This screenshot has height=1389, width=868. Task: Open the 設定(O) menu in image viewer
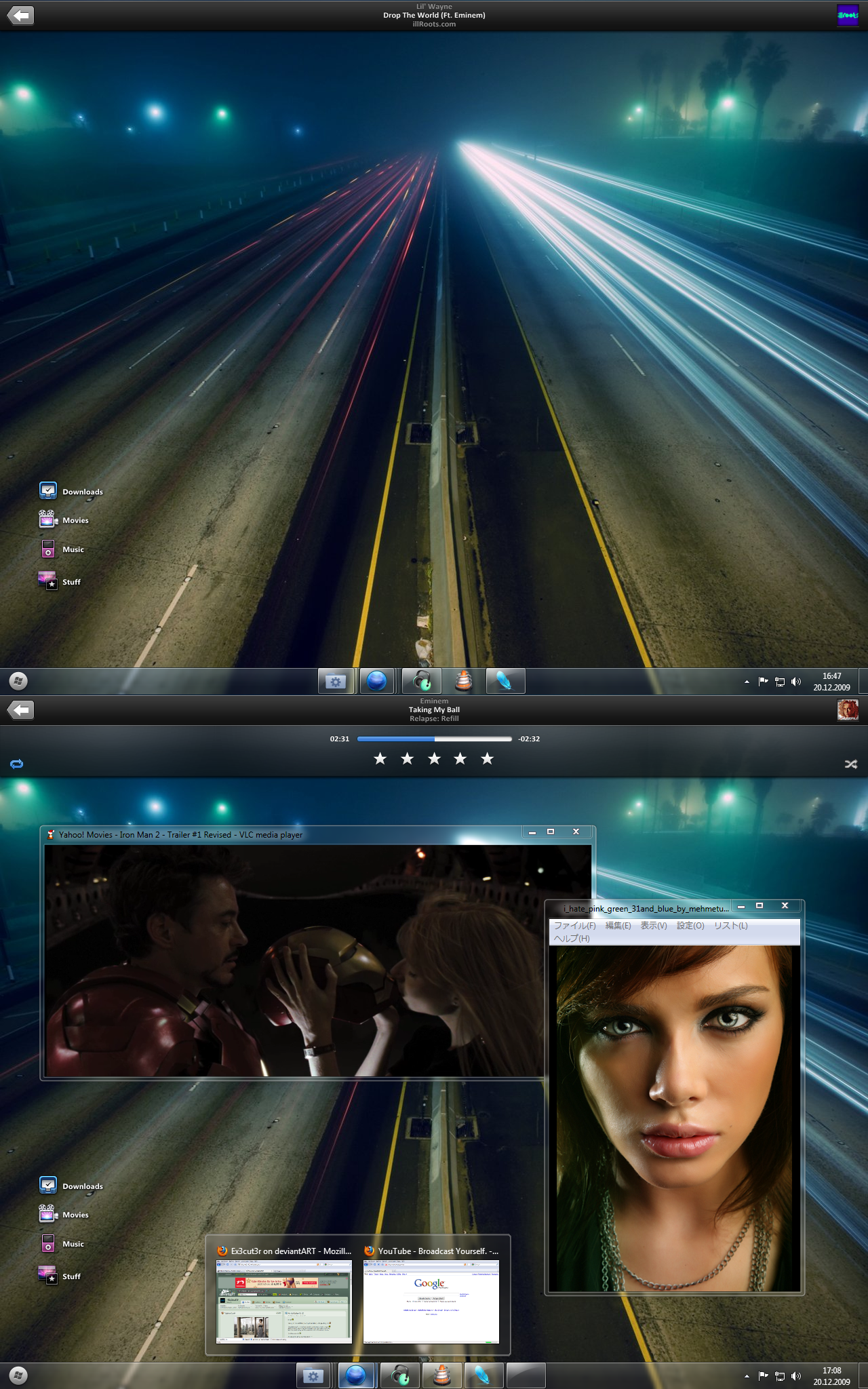coord(690,926)
